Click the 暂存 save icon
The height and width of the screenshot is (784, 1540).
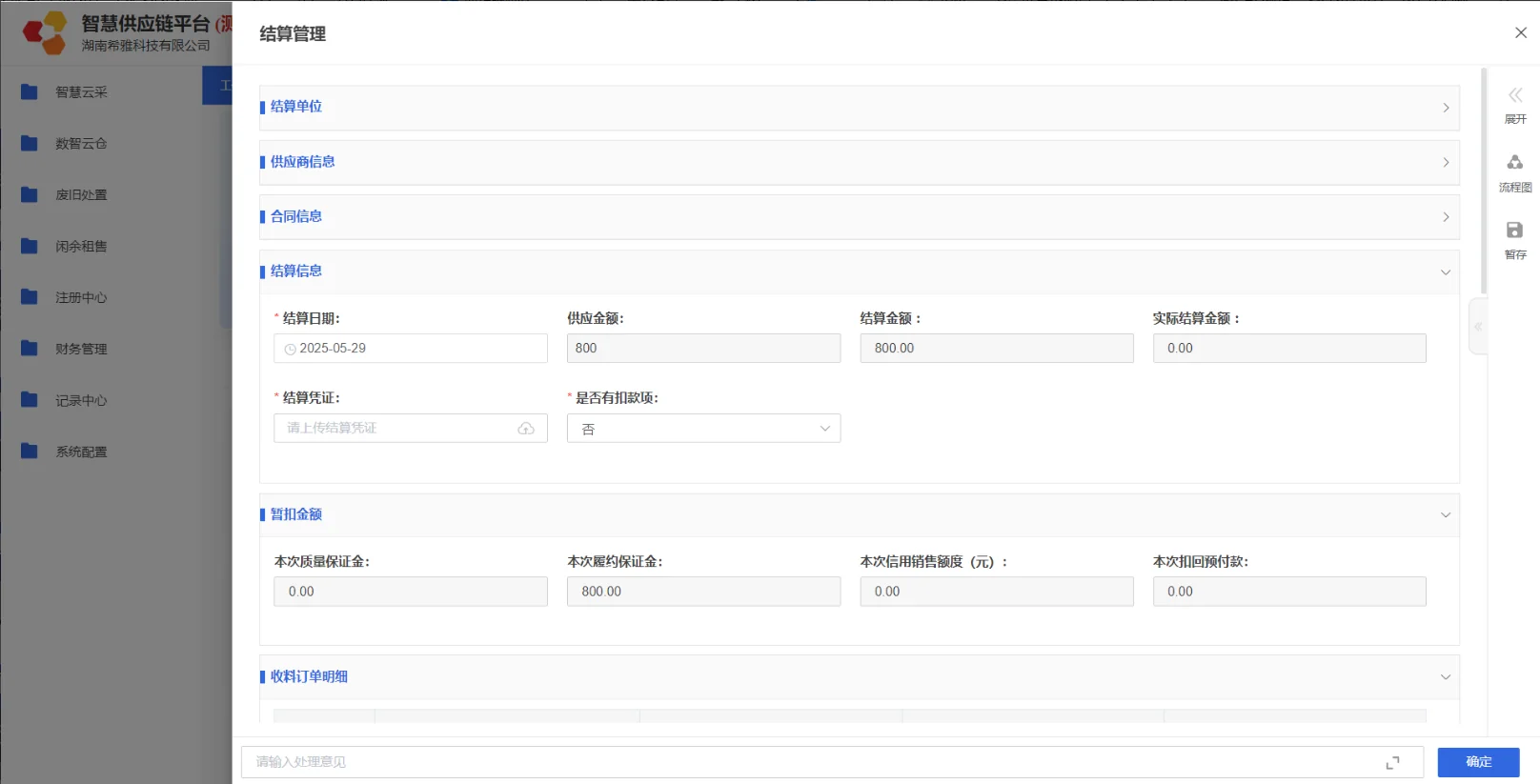point(1515,230)
